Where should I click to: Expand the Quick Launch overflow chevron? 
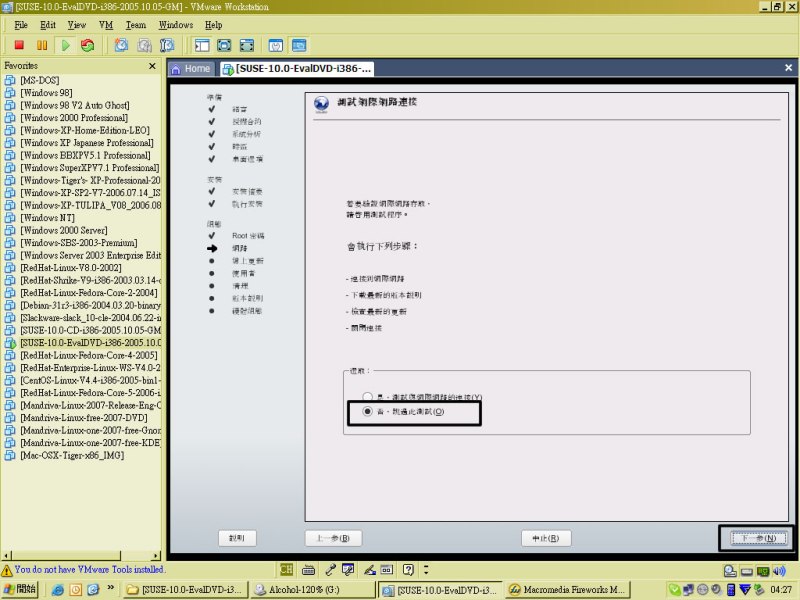click(x=110, y=588)
